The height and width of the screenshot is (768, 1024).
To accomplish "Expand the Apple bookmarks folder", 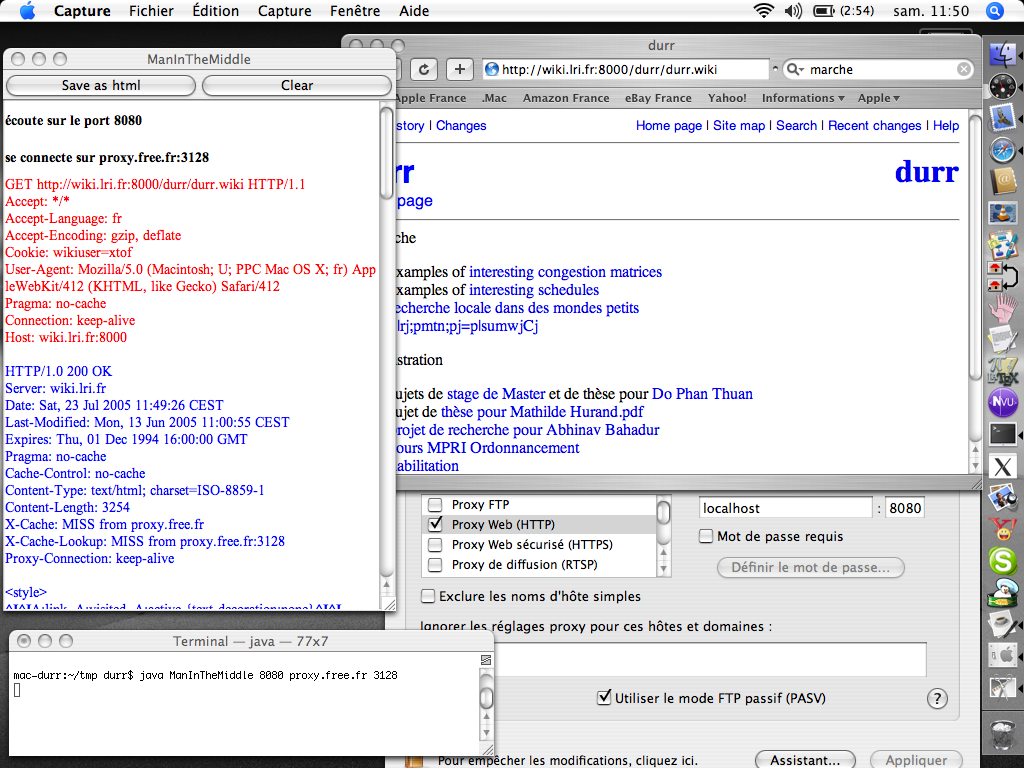I will [x=878, y=98].
